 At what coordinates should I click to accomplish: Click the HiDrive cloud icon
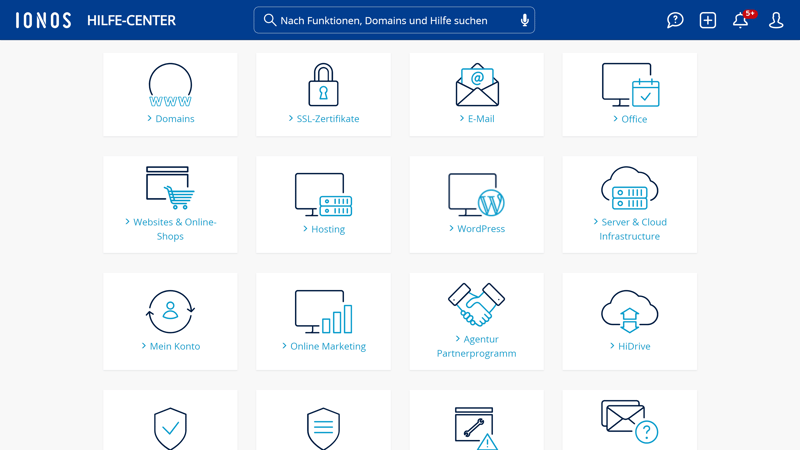(630, 312)
